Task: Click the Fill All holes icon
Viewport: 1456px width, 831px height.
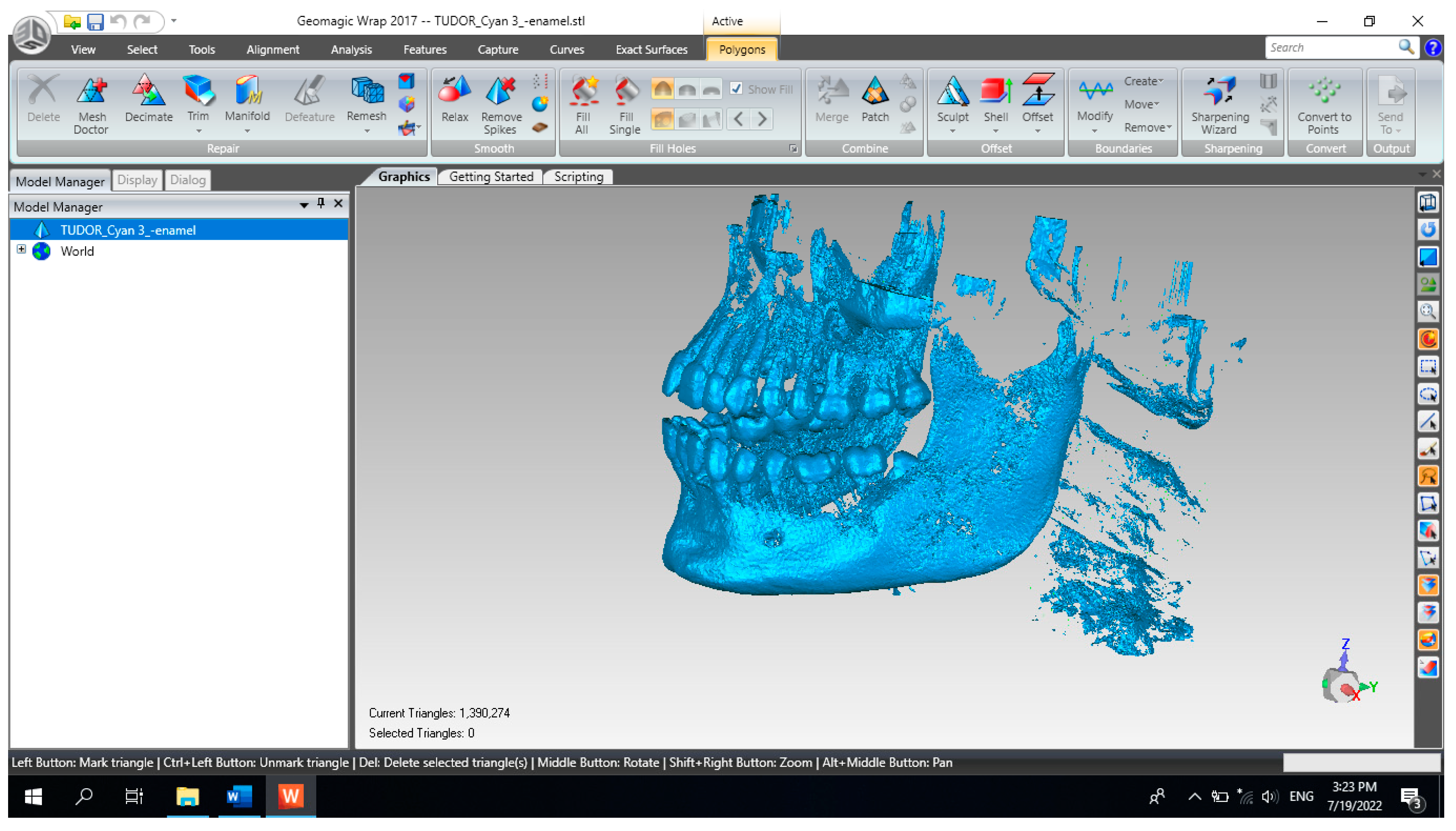Action: point(583,91)
